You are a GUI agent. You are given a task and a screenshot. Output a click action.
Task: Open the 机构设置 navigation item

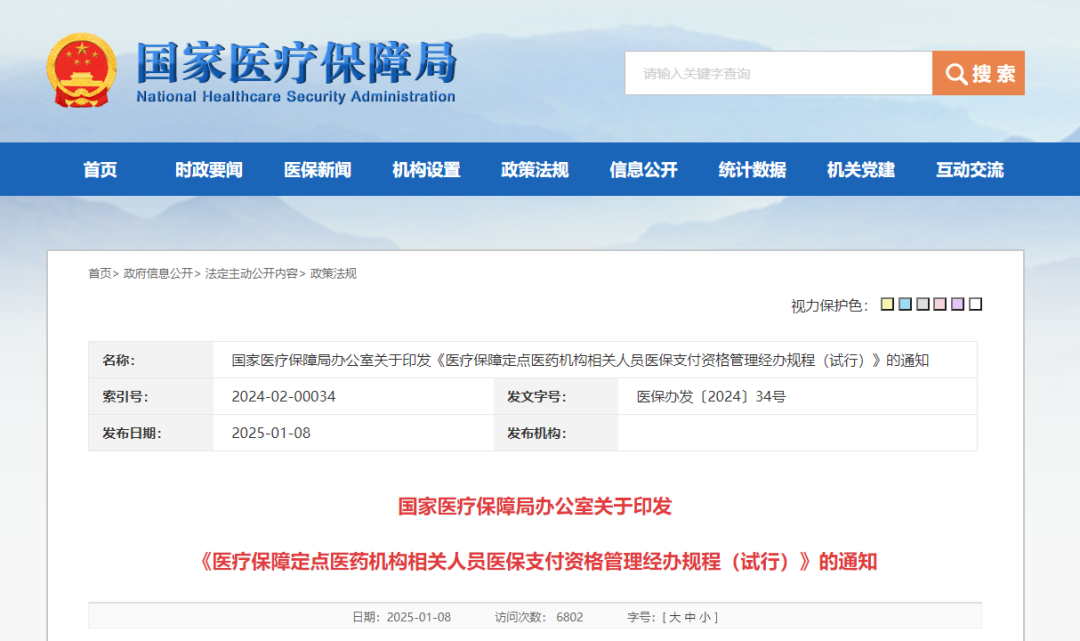coord(426,169)
